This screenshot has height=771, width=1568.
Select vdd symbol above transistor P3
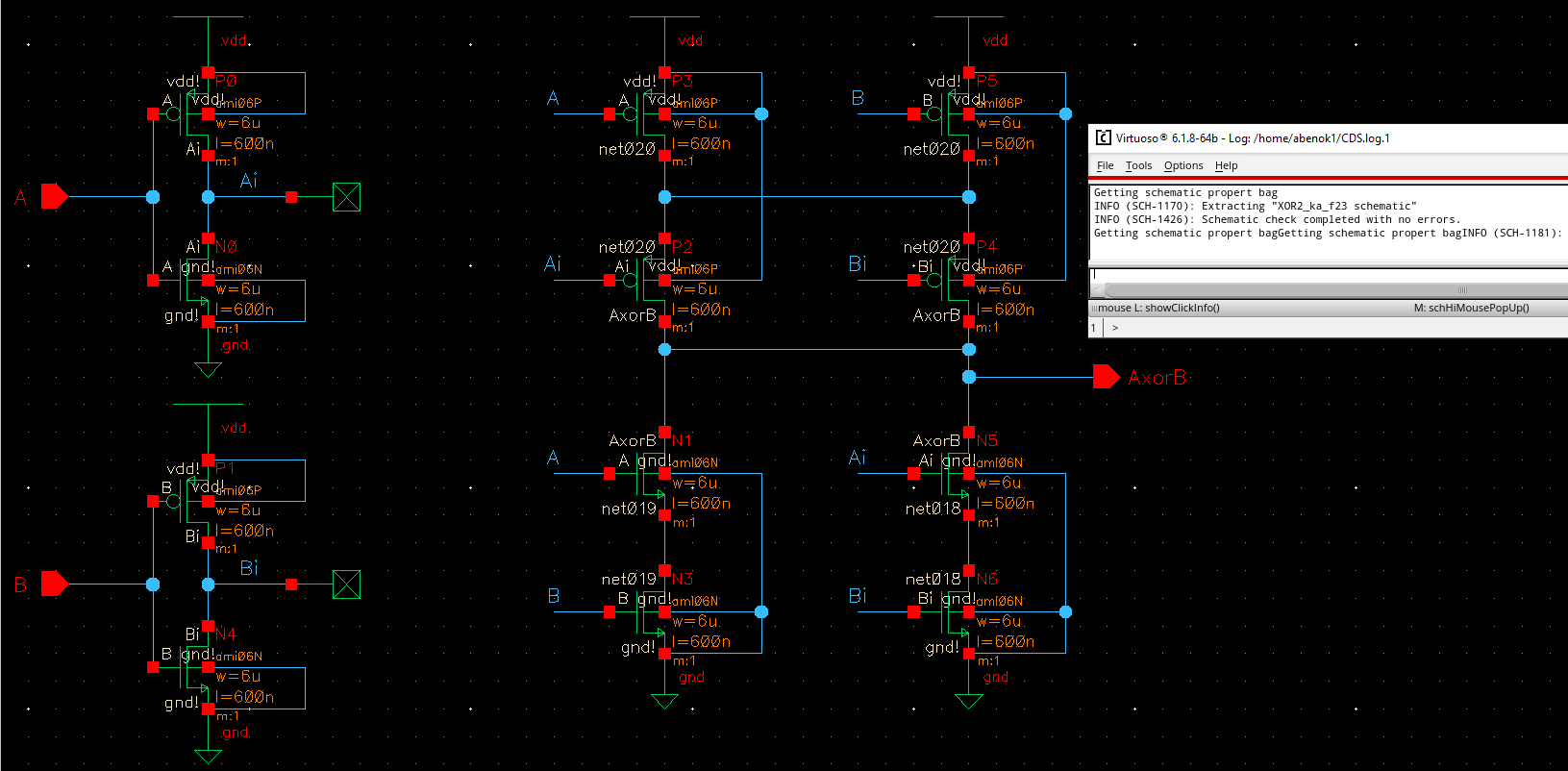(664, 17)
